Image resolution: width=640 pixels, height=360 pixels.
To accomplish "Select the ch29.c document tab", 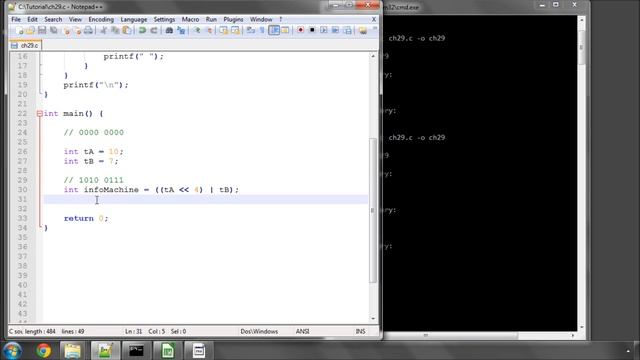I will point(26,45).
